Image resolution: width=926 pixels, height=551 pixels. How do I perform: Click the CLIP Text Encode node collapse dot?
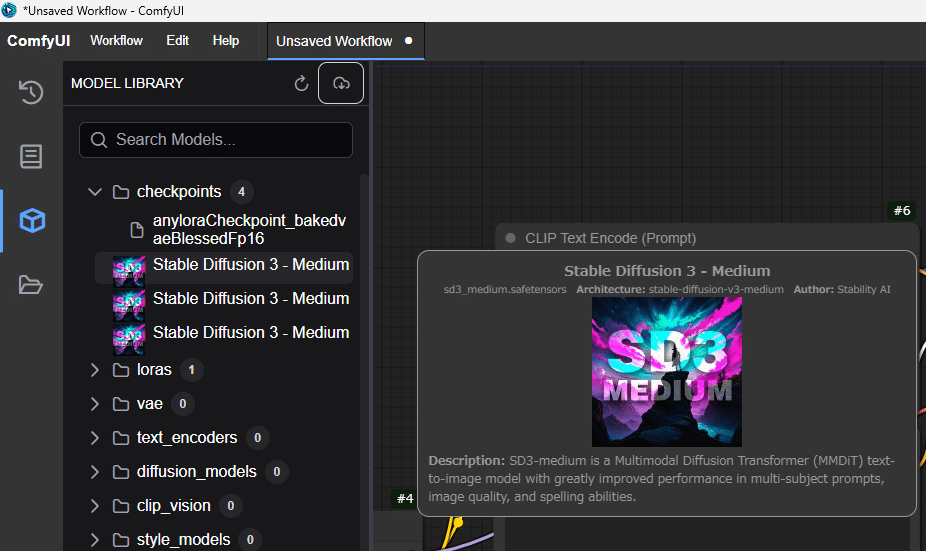511,238
